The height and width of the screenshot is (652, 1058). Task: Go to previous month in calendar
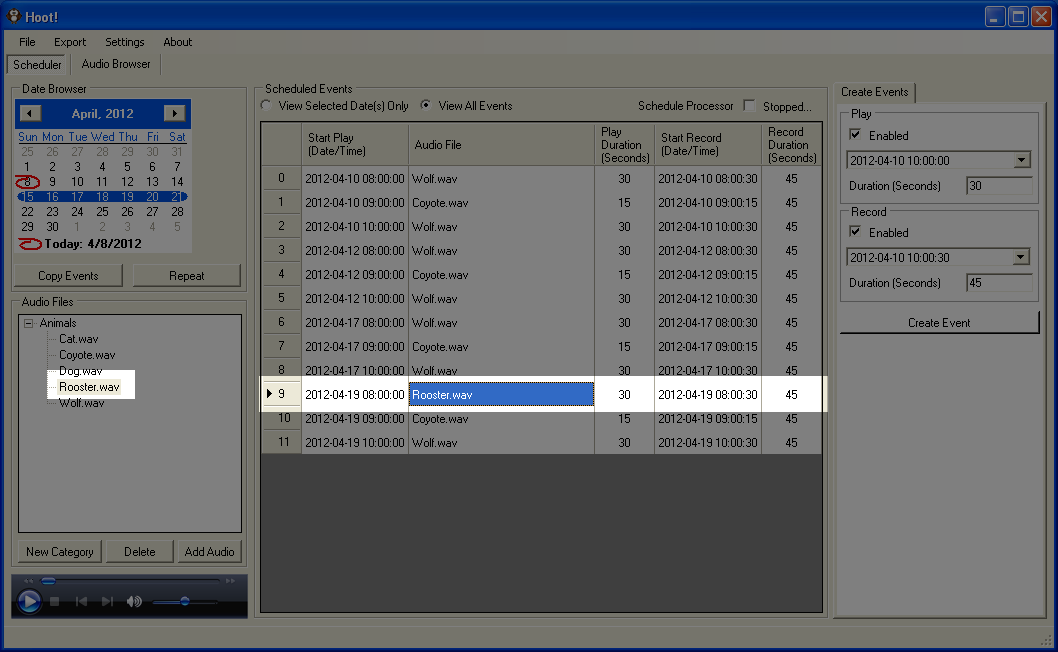(30, 114)
